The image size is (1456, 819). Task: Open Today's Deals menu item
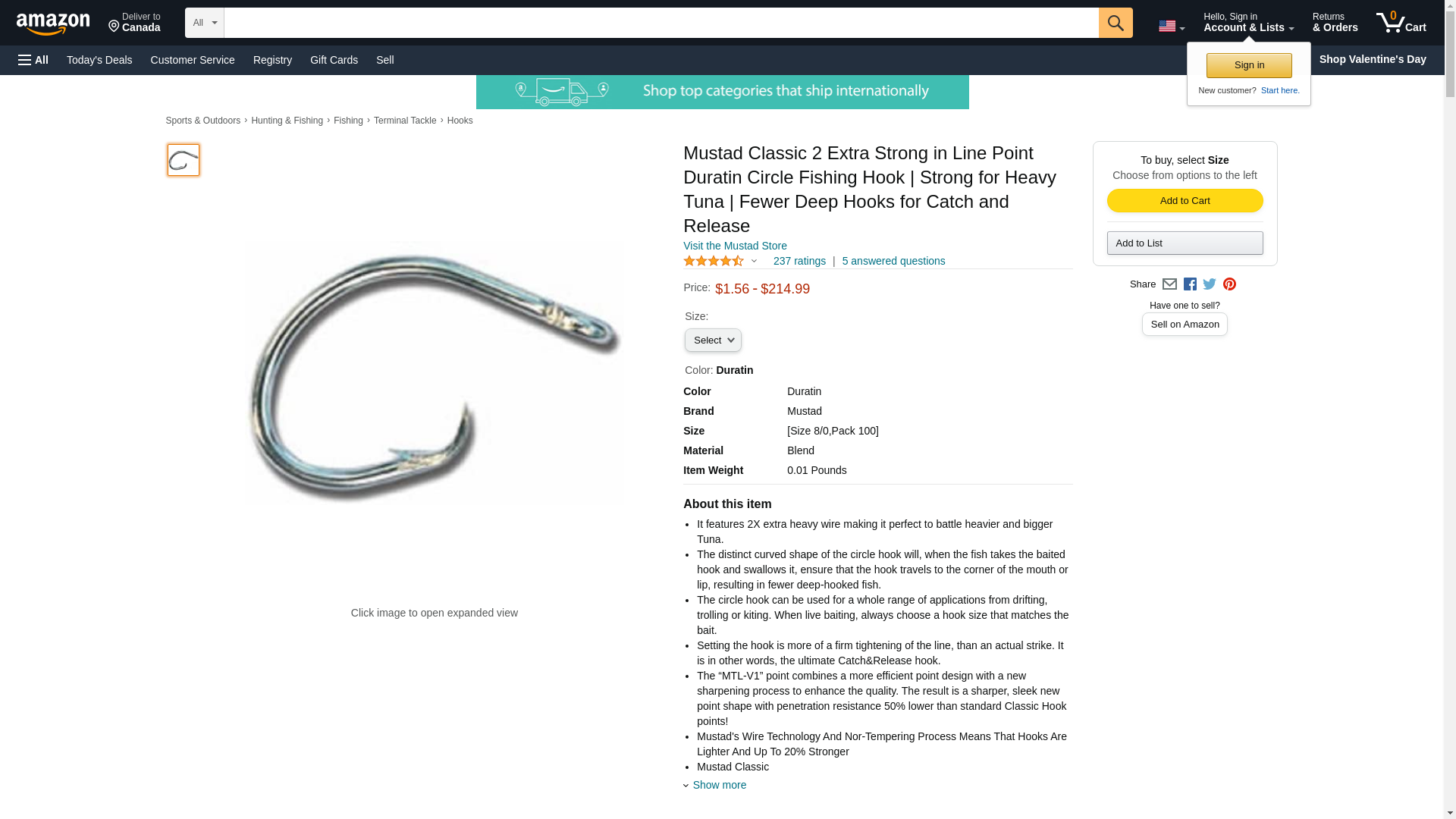point(99,60)
